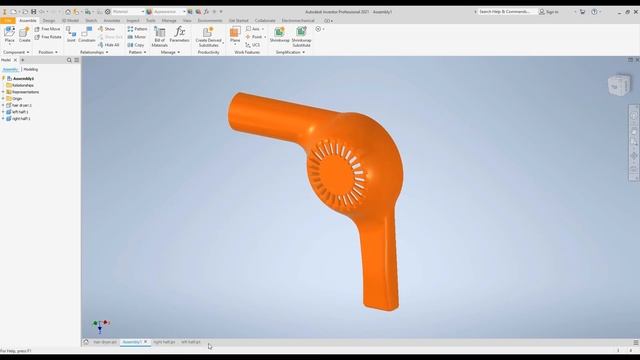Click the Shrinkwrap Substitute tool
Screen dimensions: 640x360
point(302,36)
